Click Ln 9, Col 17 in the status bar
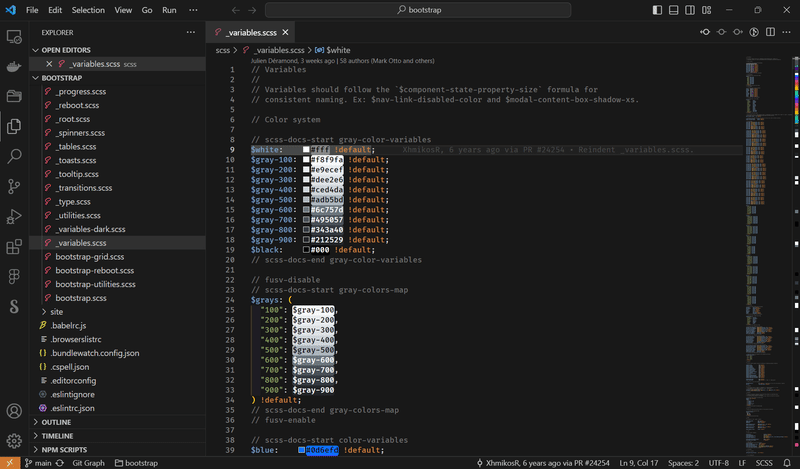This screenshot has height=469, width=800. point(638,463)
